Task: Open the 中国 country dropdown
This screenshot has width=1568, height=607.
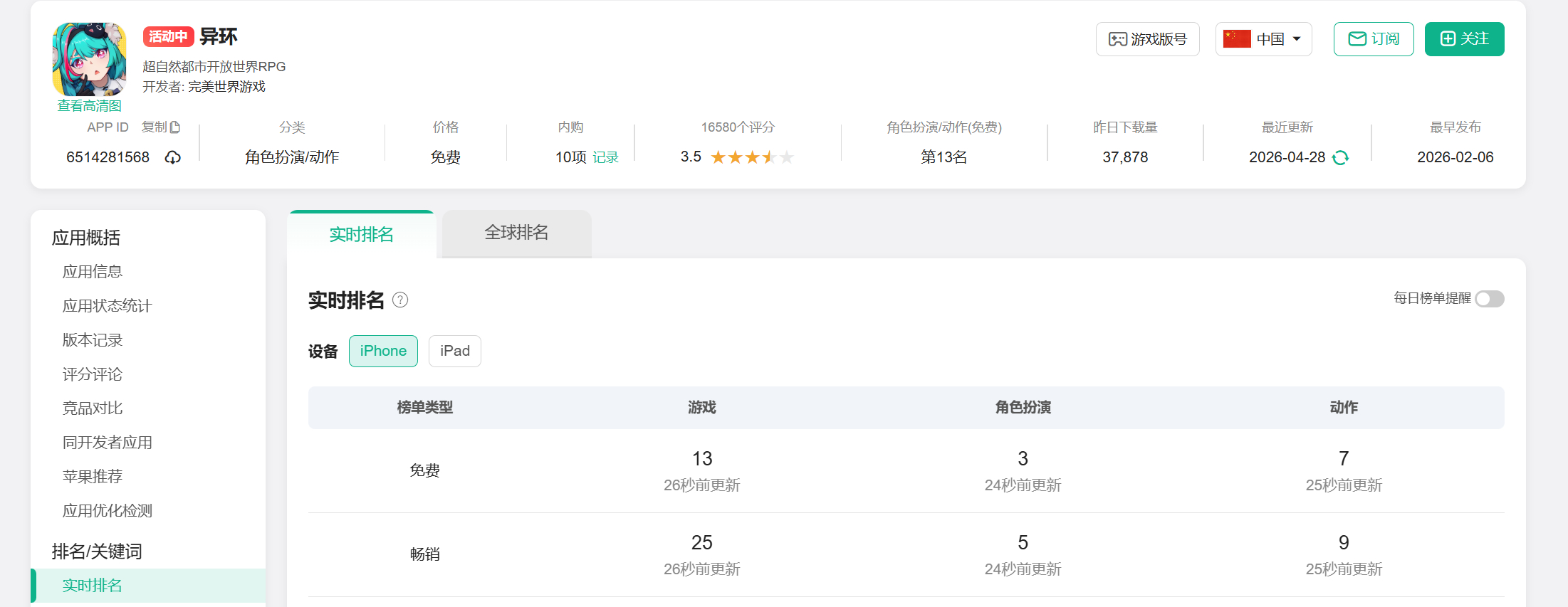Action: 1263,39
